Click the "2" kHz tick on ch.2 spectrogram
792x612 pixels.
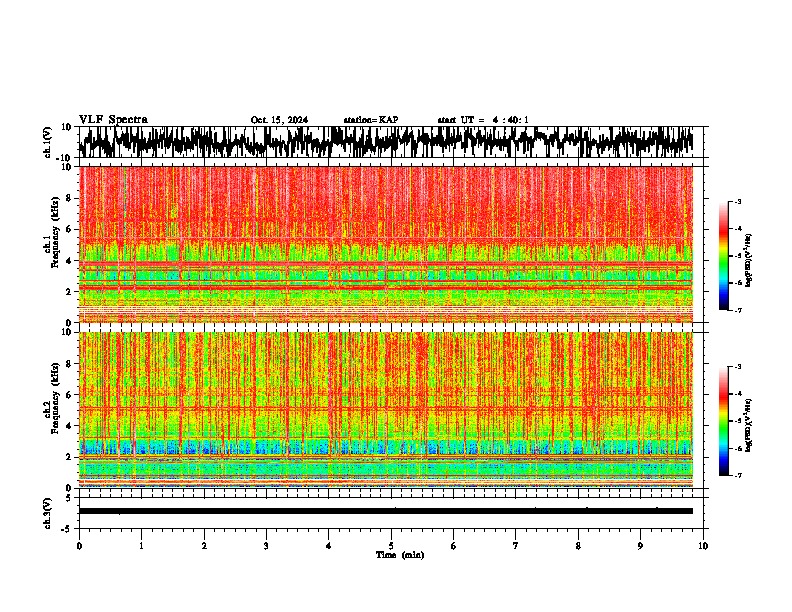click(69, 457)
